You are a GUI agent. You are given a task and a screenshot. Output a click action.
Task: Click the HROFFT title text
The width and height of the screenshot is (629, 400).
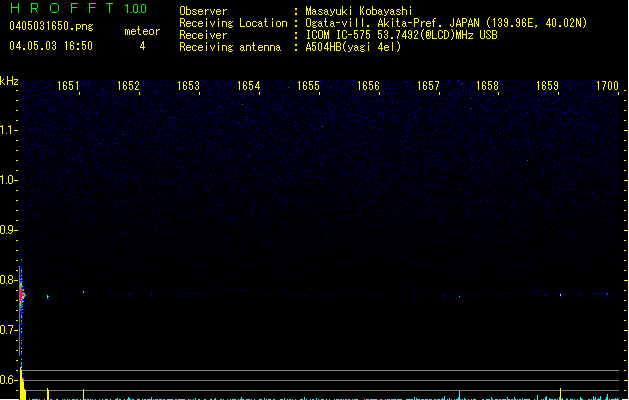pyautogui.click(x=62, y=8)
